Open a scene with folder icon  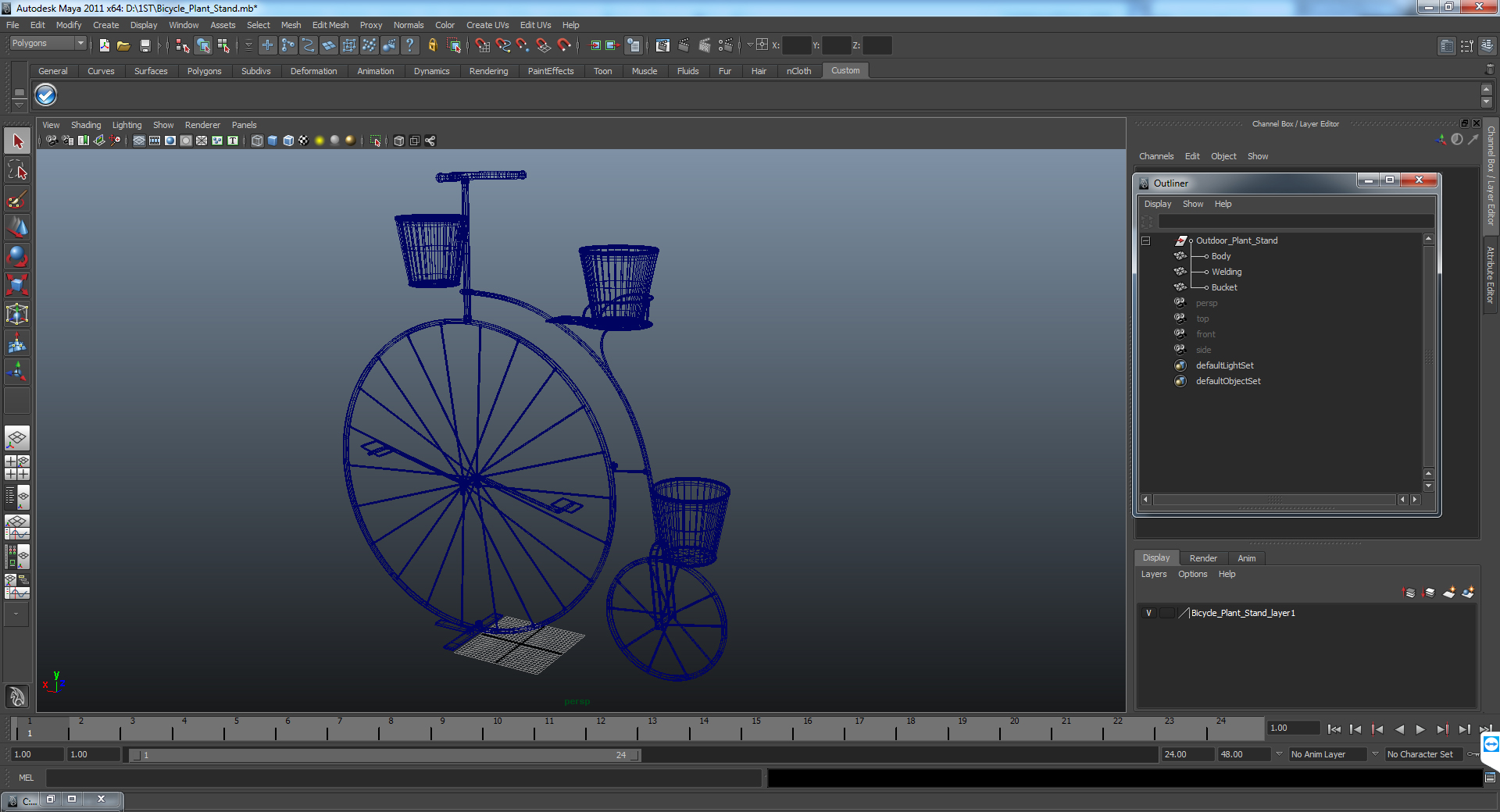(123, 45)
